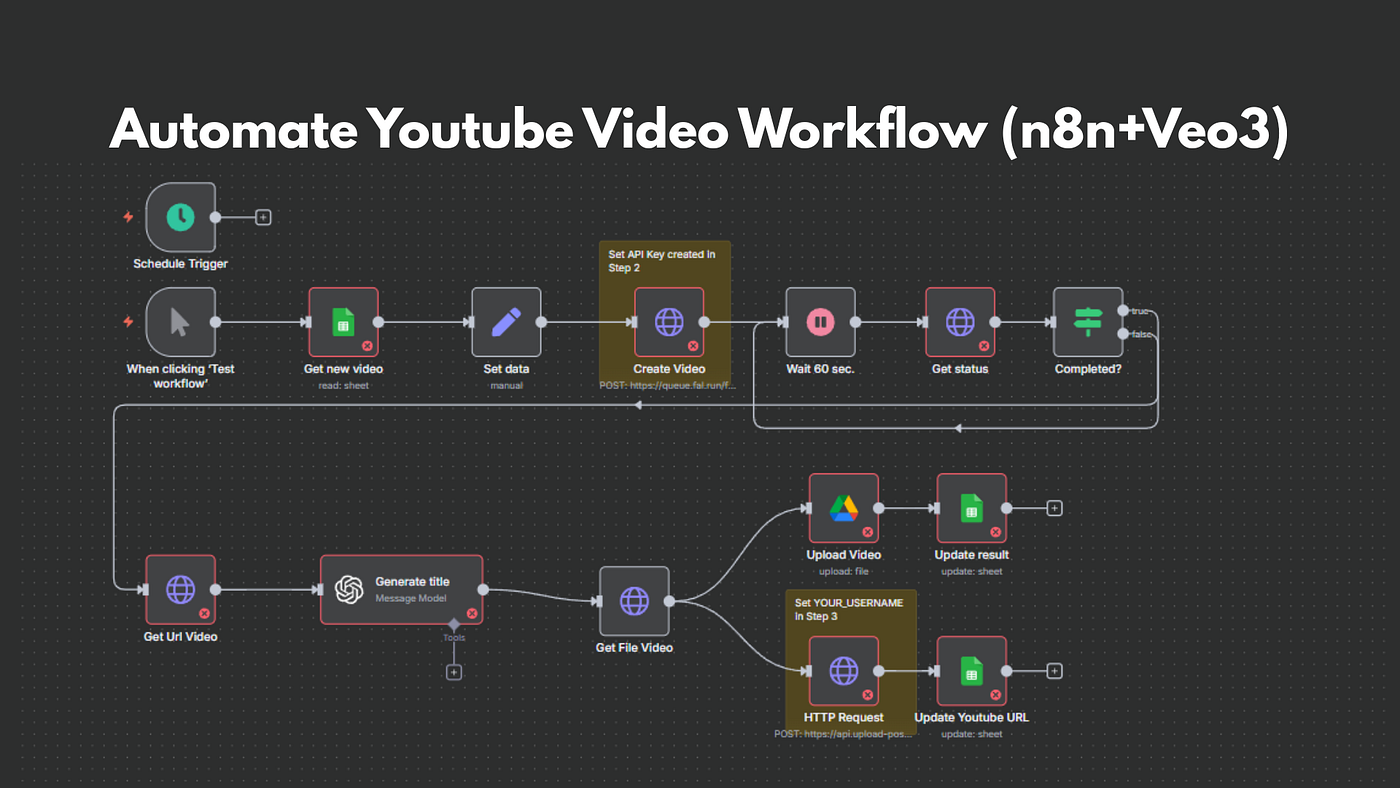The height and width of the screenshot is (788, 1400).
Task: Open the Get Url Video node
Action: pos(180,590)
